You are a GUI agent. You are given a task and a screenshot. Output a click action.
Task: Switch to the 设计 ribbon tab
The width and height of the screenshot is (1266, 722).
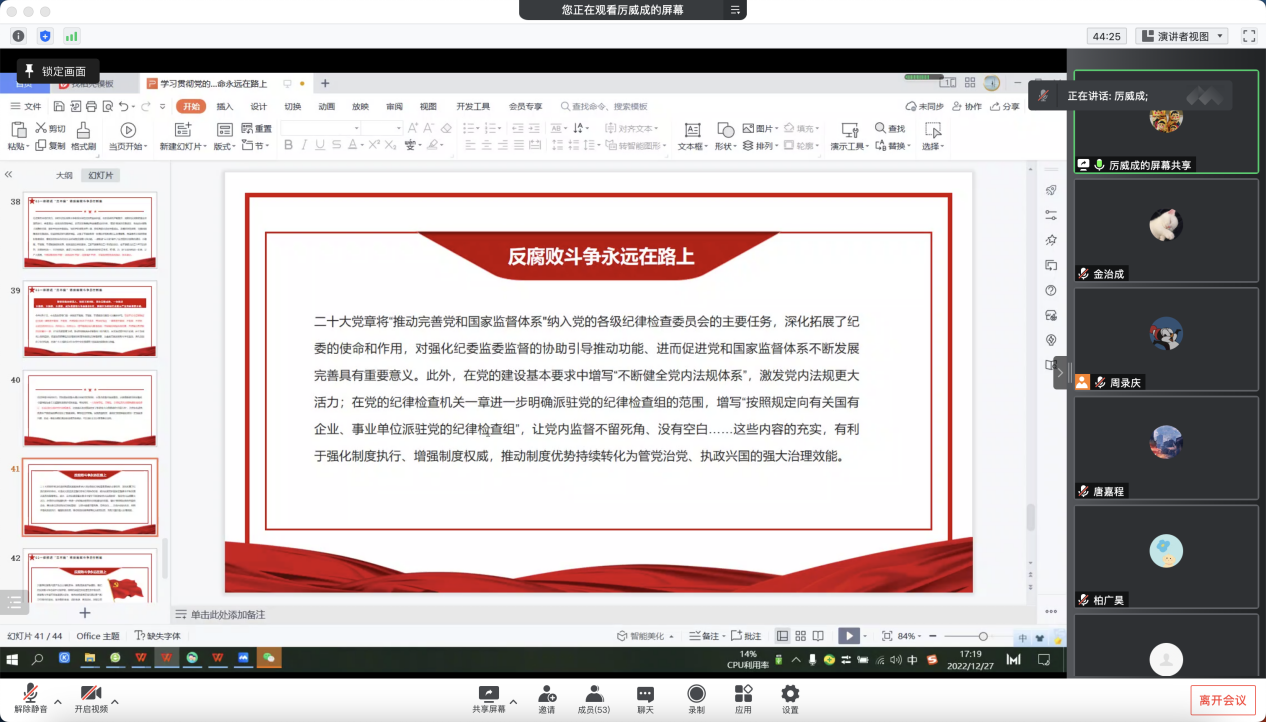[x=258, y=106]
